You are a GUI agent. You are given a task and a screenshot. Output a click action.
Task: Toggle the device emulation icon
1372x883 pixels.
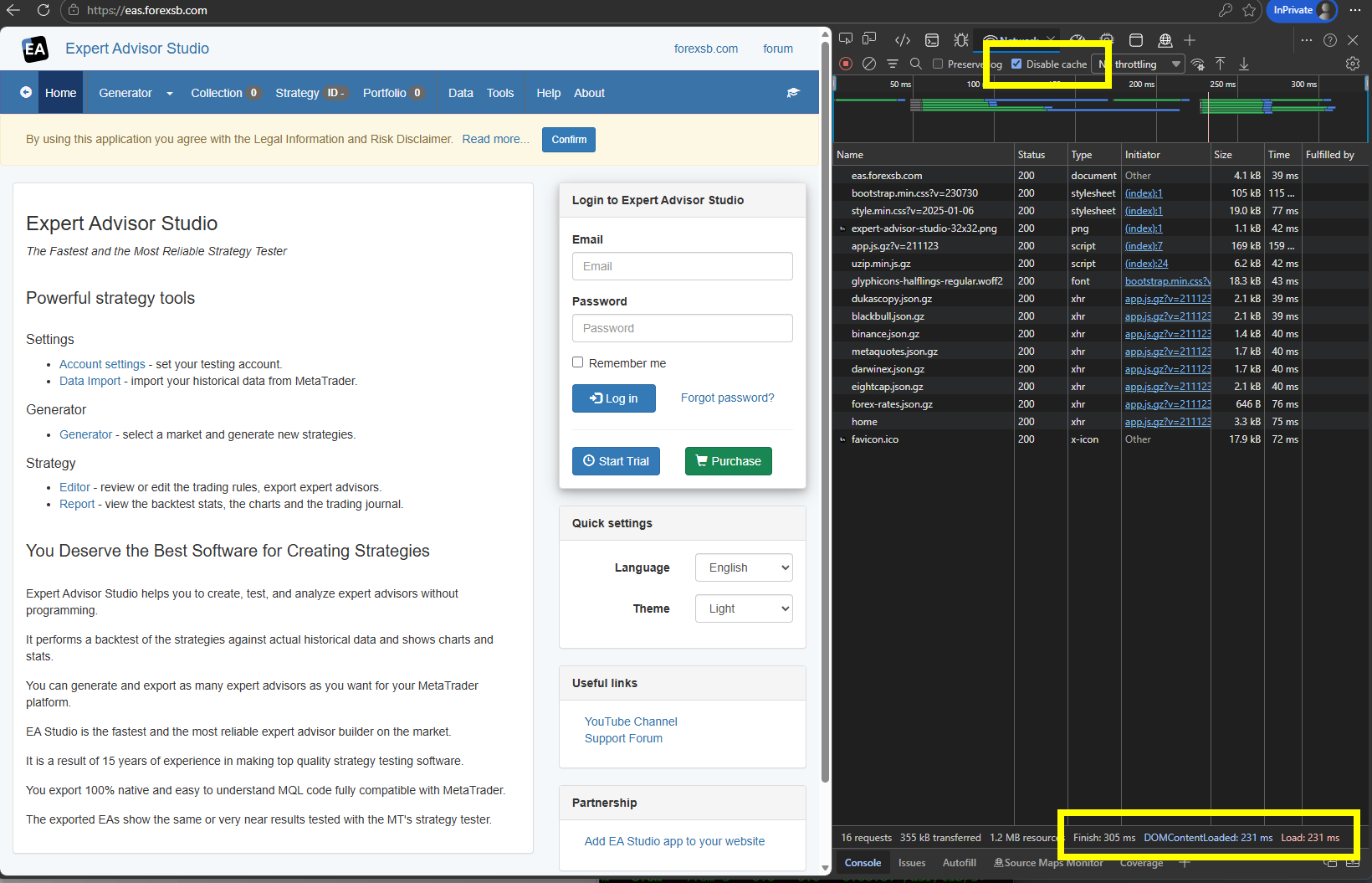[870, 39]
